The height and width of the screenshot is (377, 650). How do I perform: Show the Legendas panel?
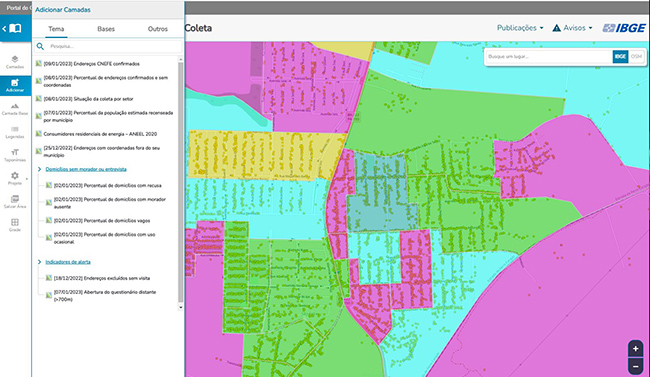click(15, 132)
